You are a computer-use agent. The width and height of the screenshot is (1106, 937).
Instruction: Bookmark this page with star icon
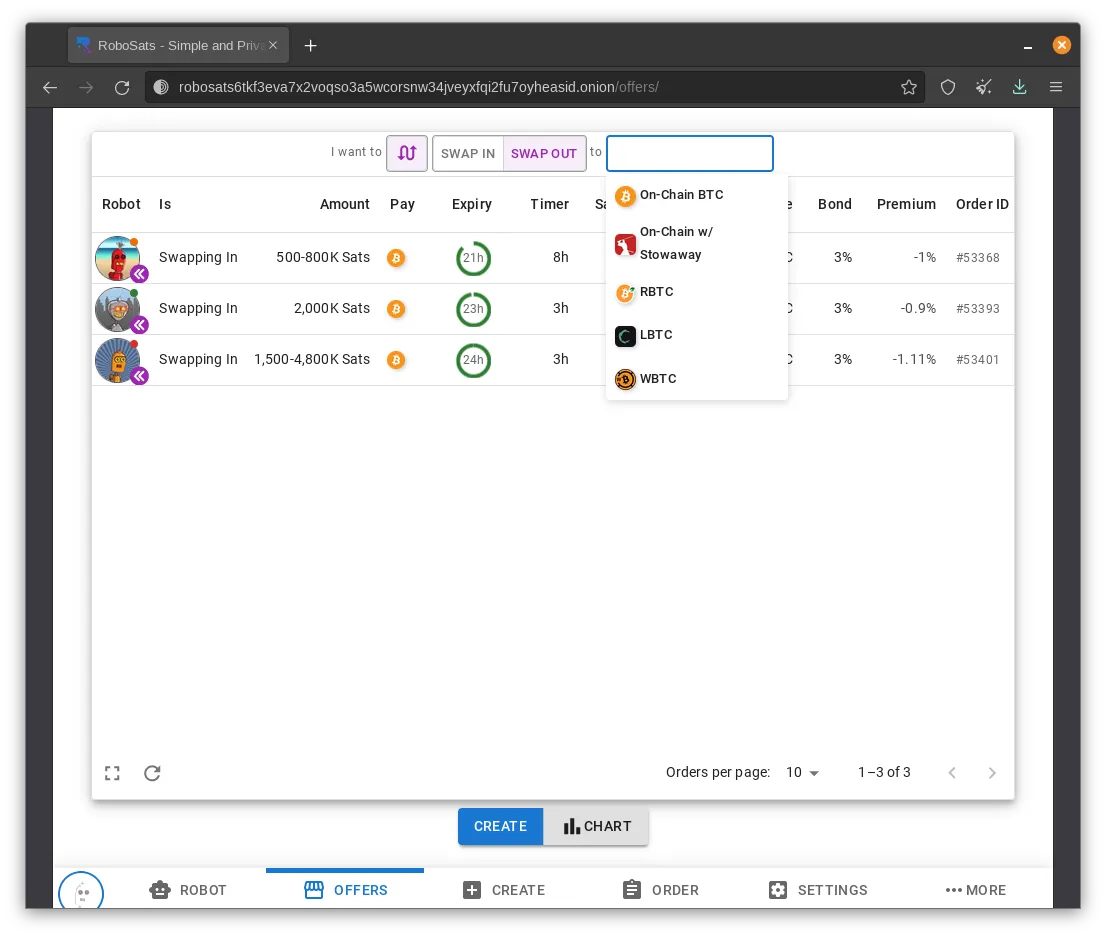(x=908, y=87)
